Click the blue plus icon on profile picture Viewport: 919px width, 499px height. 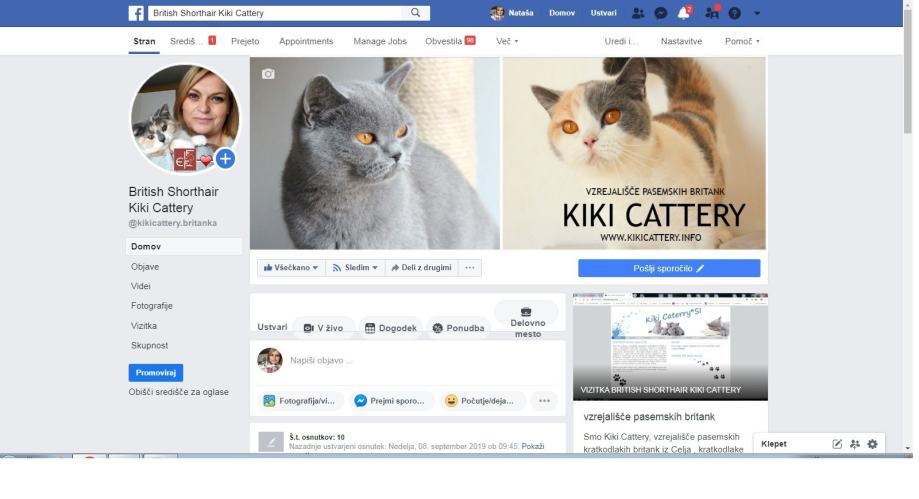[225, 159]
